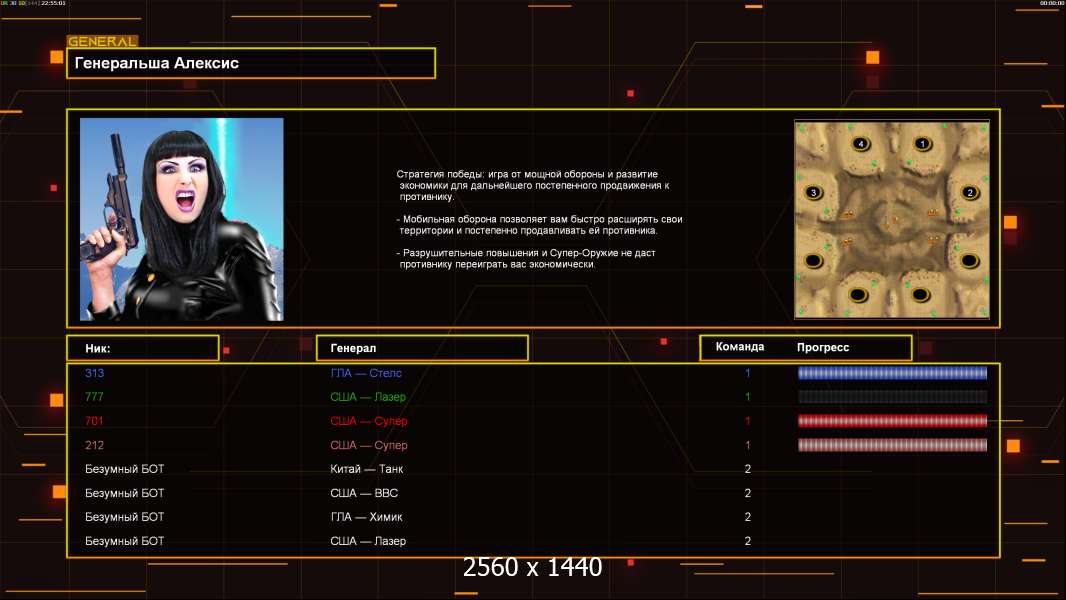Select player nickname 313
Viewport: 1066px width, 600px height.
pyautogui.click(x=94, y=372)
